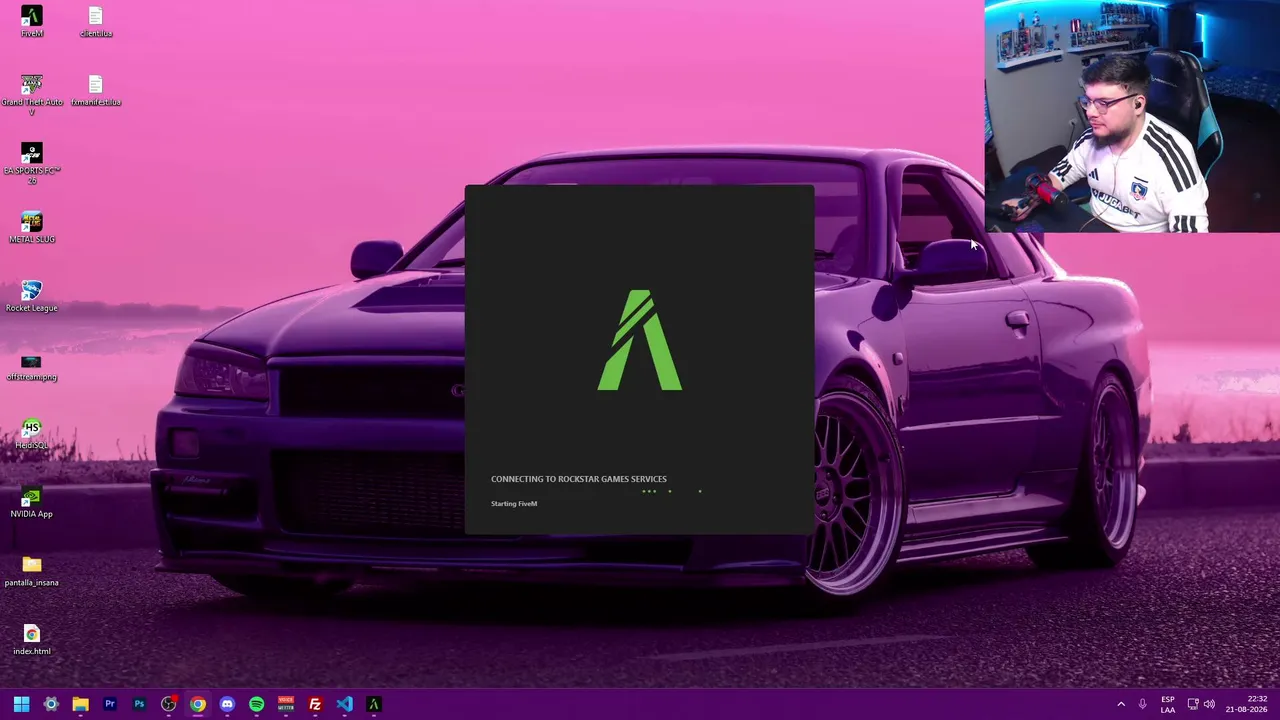Click the FiveM logo in the launcher
The width and height of the screenshot is (1280, 720).
pos(640,340)
